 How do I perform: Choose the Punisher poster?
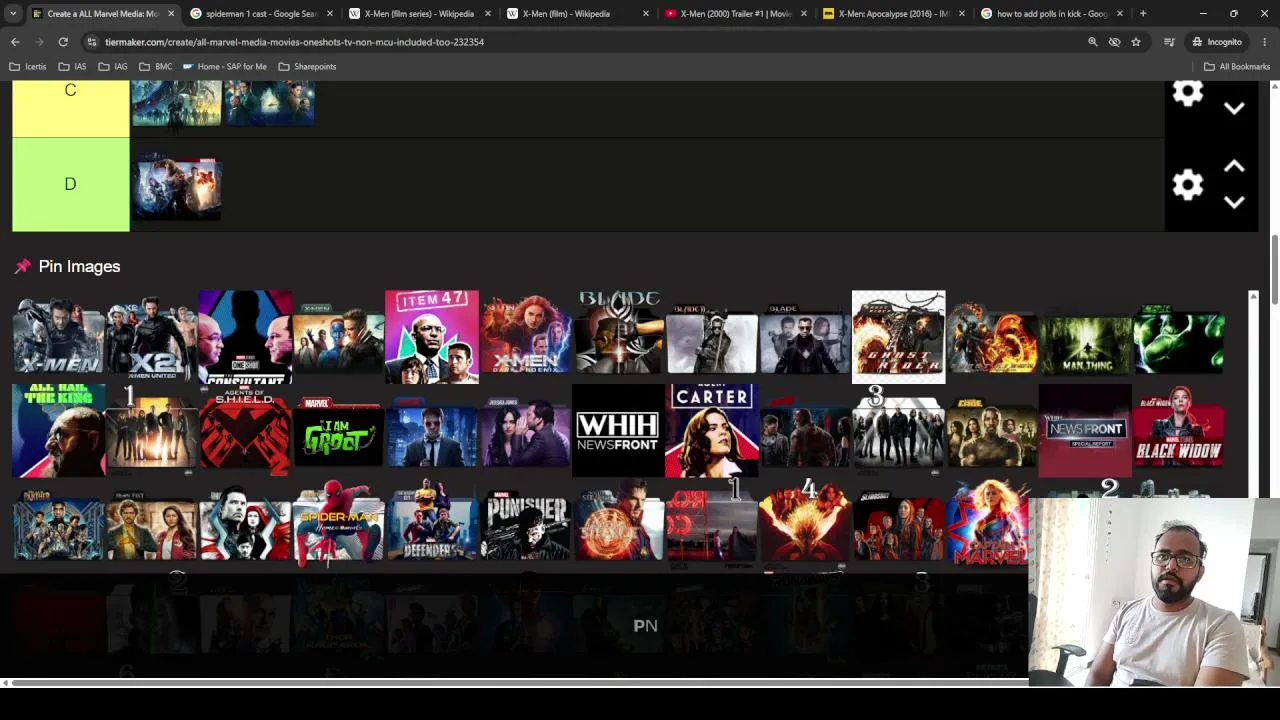(x=525, y=523)
